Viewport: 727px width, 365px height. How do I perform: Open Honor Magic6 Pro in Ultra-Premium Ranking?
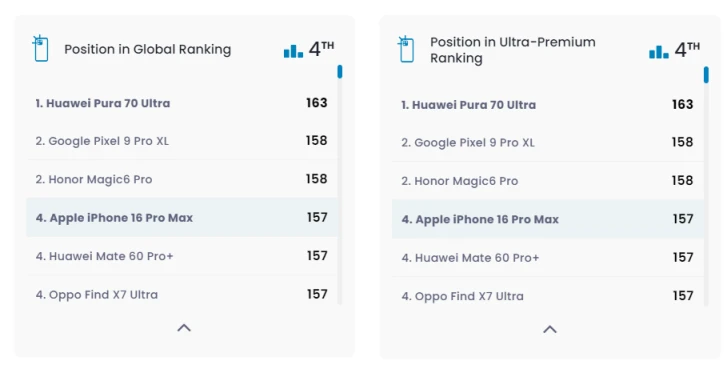[x=548, y=181]
